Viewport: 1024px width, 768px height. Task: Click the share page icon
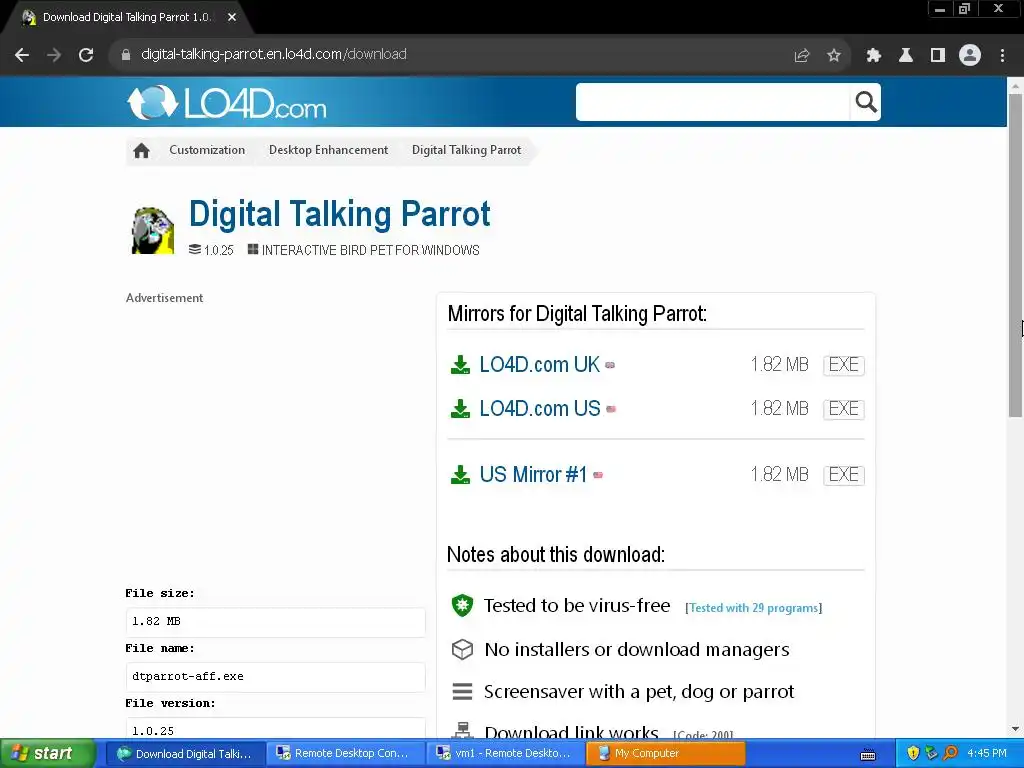pos(802,56)
